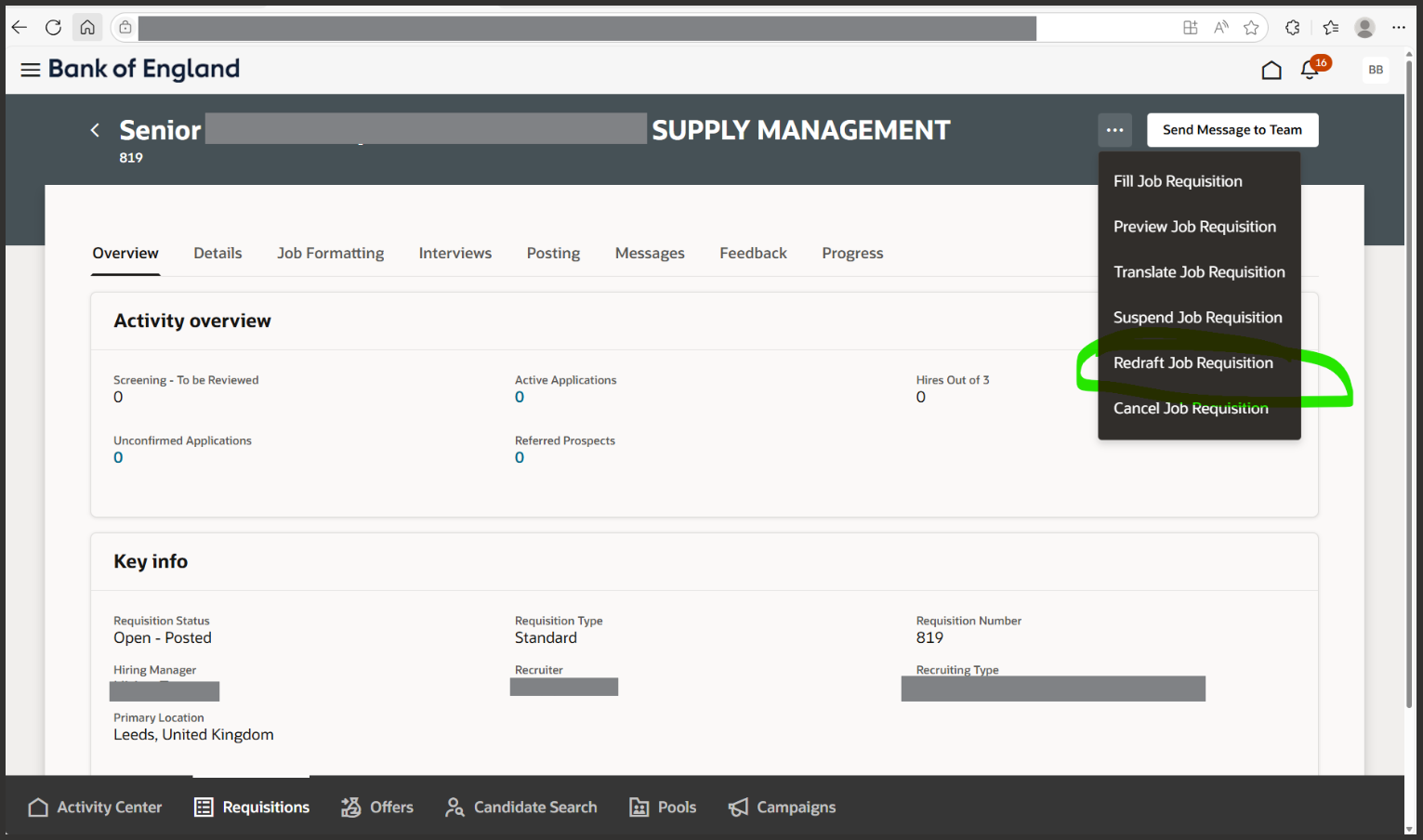Viewport: 1423px width, 840px height.
Task: Switch to Job Formatting tab
Action: pos(330,253)
